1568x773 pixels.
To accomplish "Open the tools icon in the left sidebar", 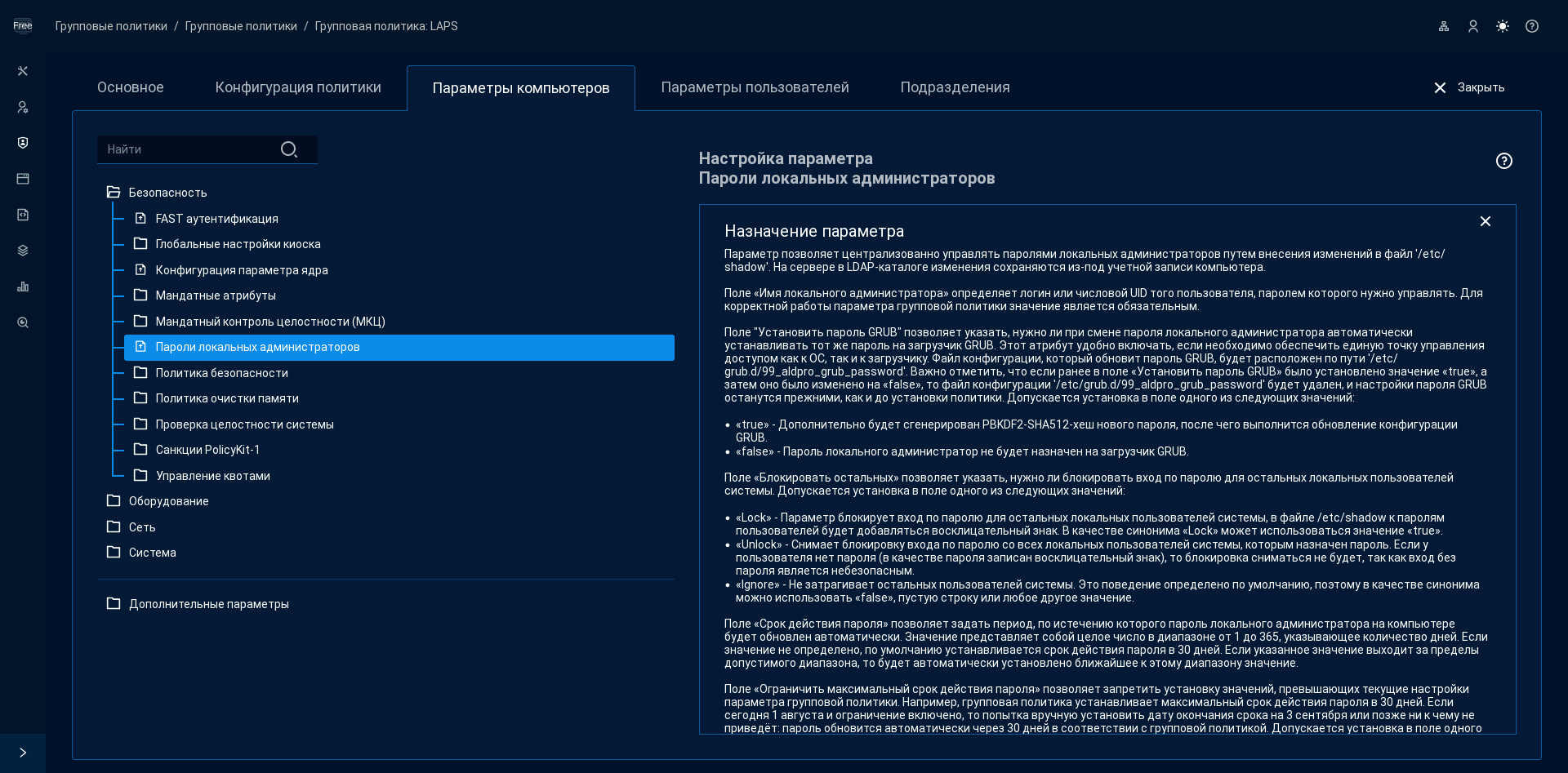I will tap(23, 71).
